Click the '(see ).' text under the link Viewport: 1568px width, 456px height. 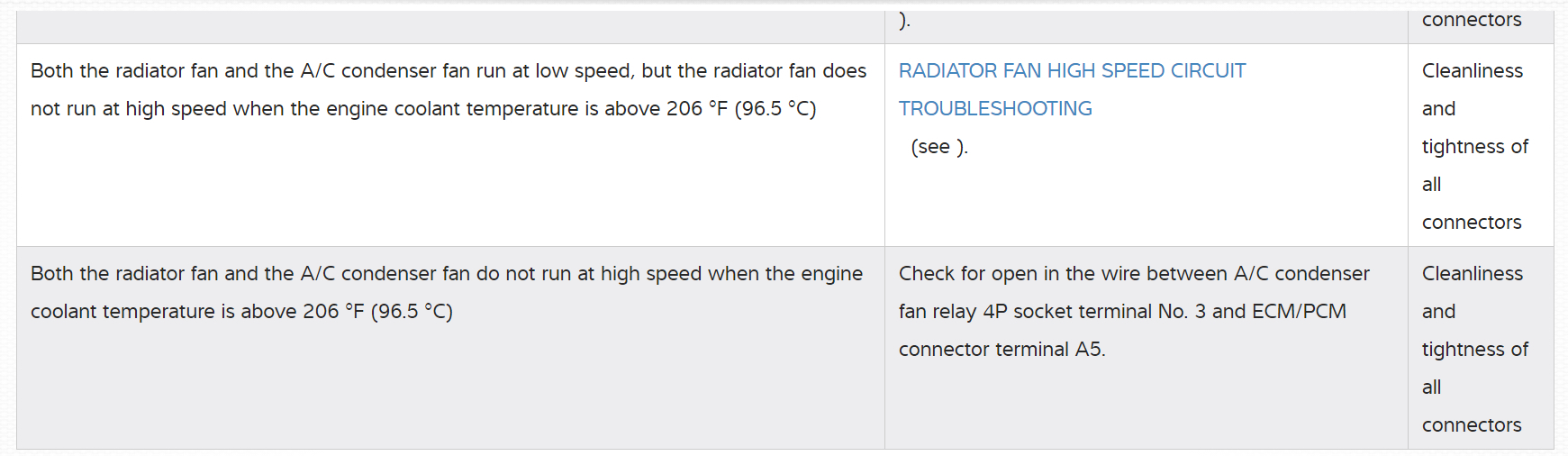[939, 147]
